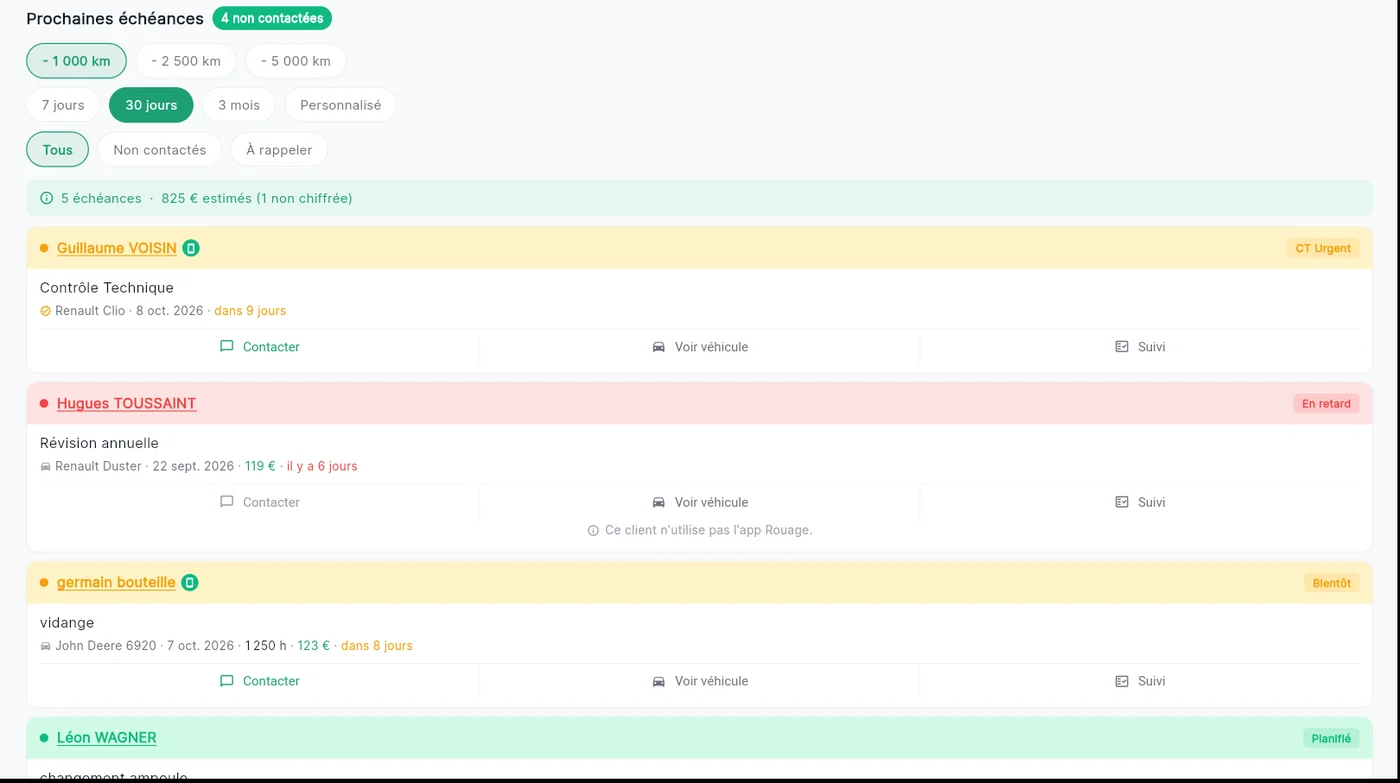Click the 'Contrôle Technique' title

click(x=107, y=288)
